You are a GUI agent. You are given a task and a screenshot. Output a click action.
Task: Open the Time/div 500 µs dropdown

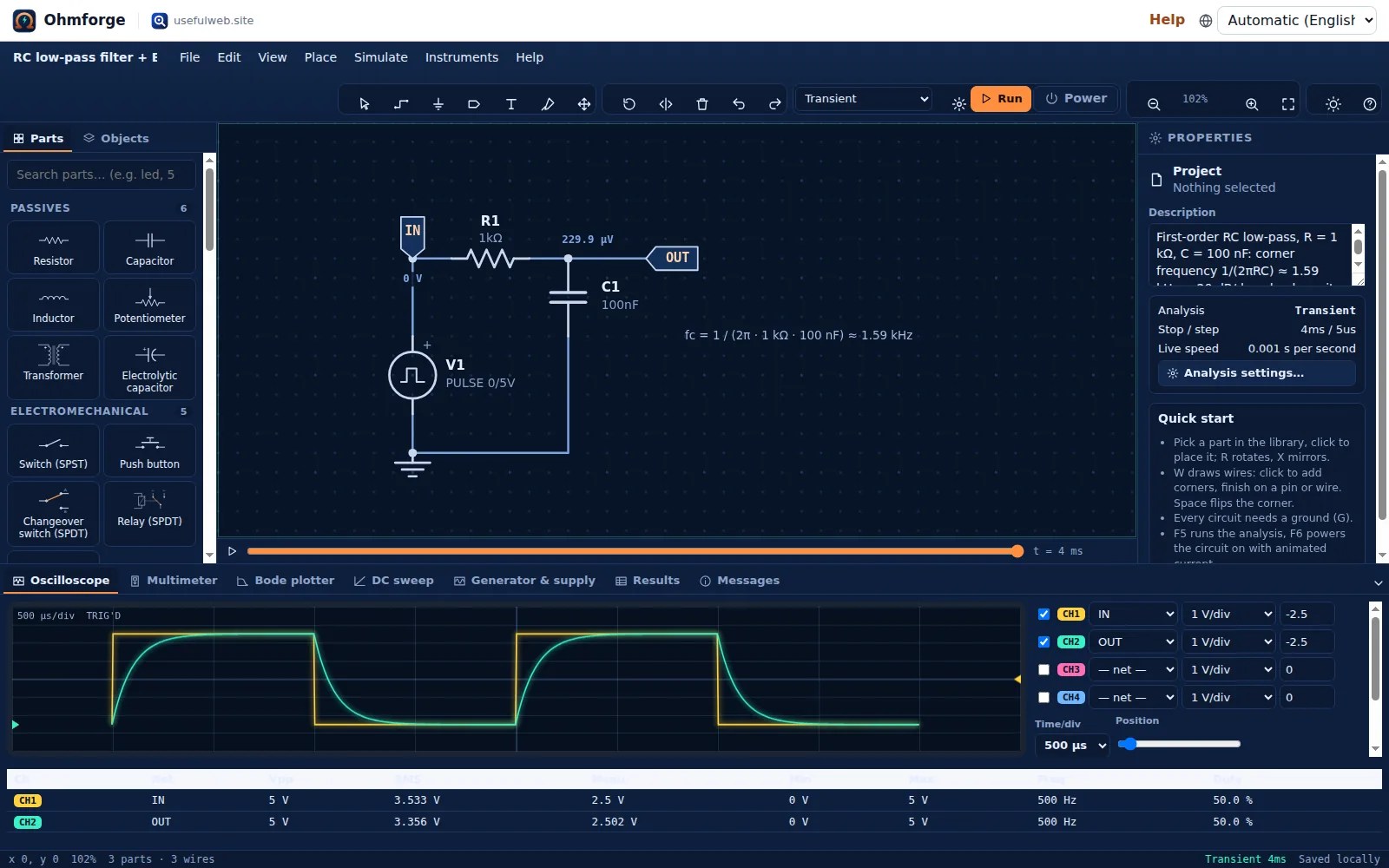1073,745
